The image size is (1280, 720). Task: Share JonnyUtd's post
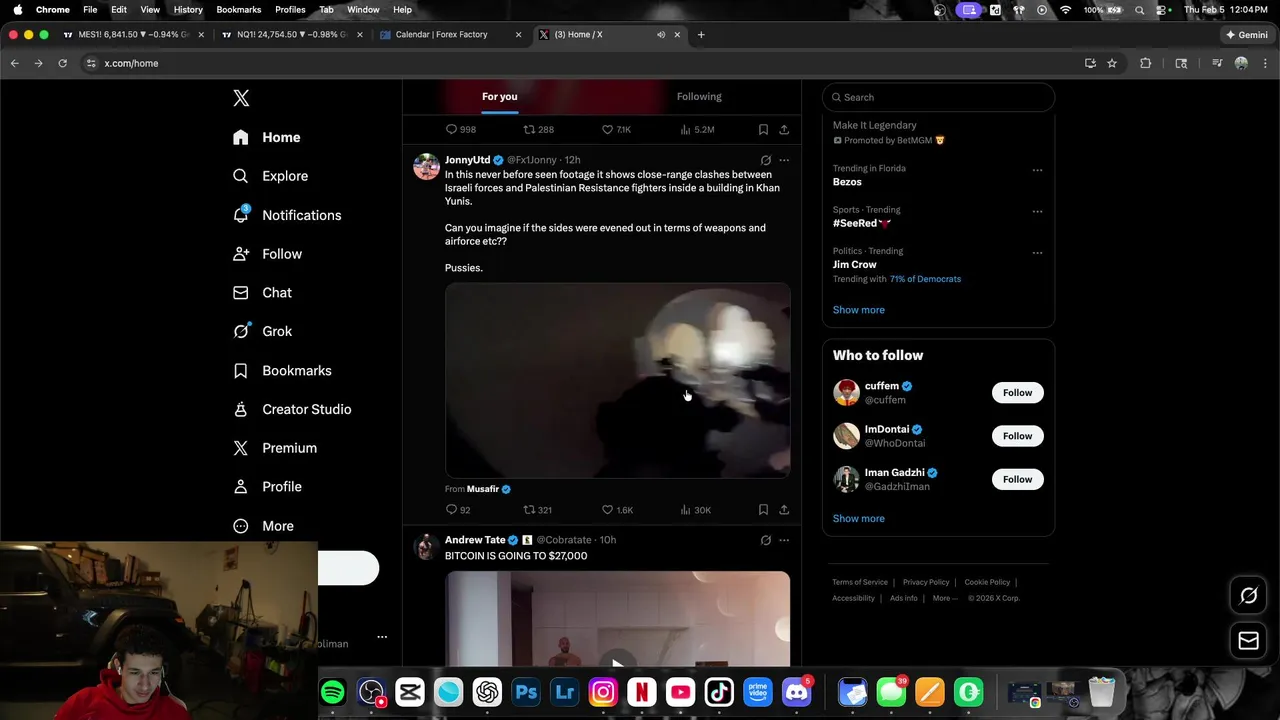784,510
